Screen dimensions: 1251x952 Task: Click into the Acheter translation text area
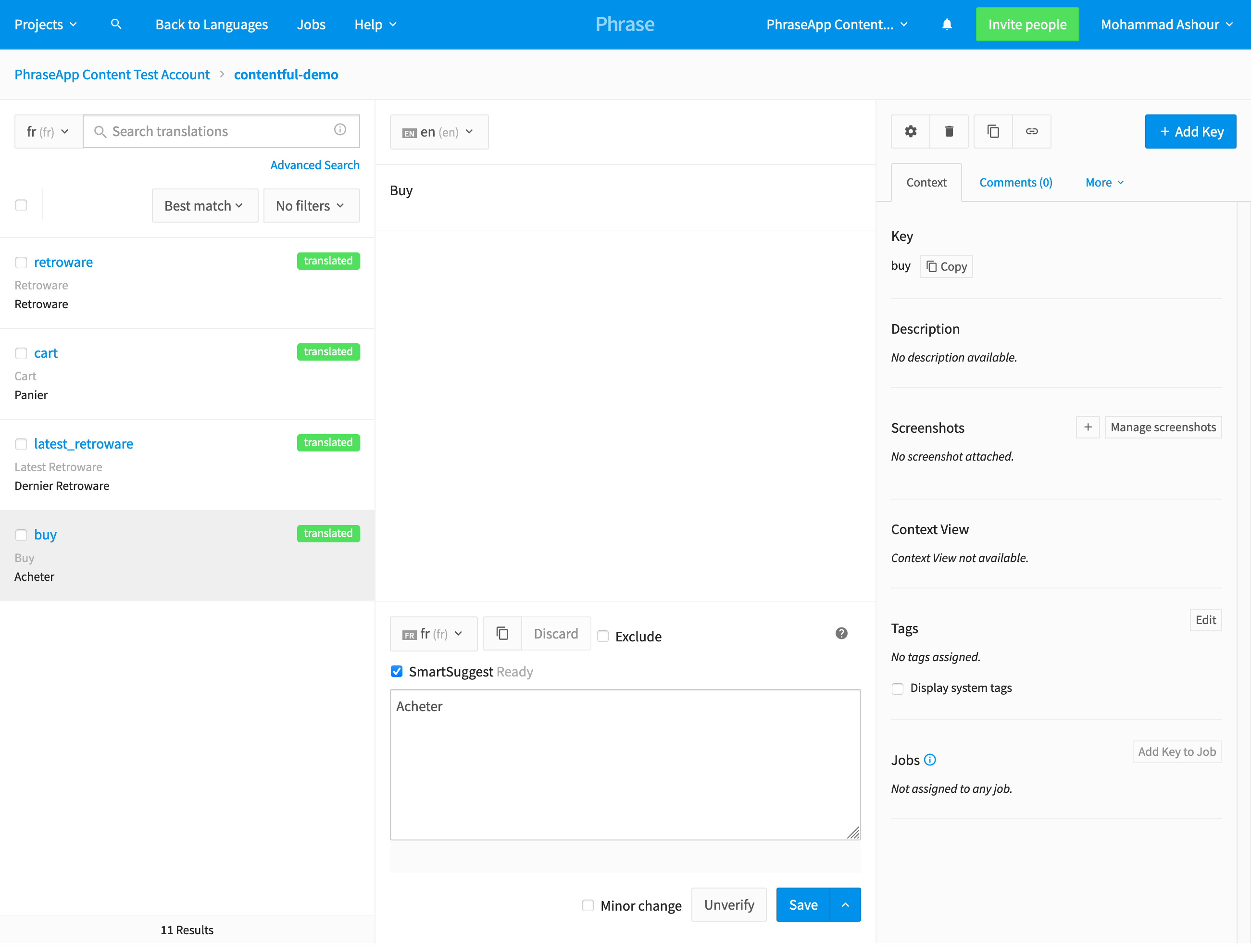pyautogui.click(x=625, y=764)
